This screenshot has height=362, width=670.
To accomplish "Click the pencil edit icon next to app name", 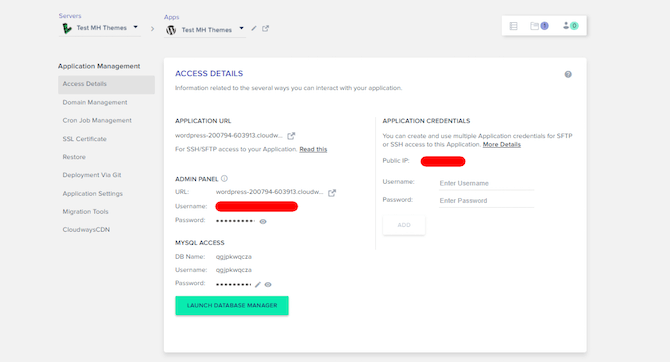I will point(254,28).
